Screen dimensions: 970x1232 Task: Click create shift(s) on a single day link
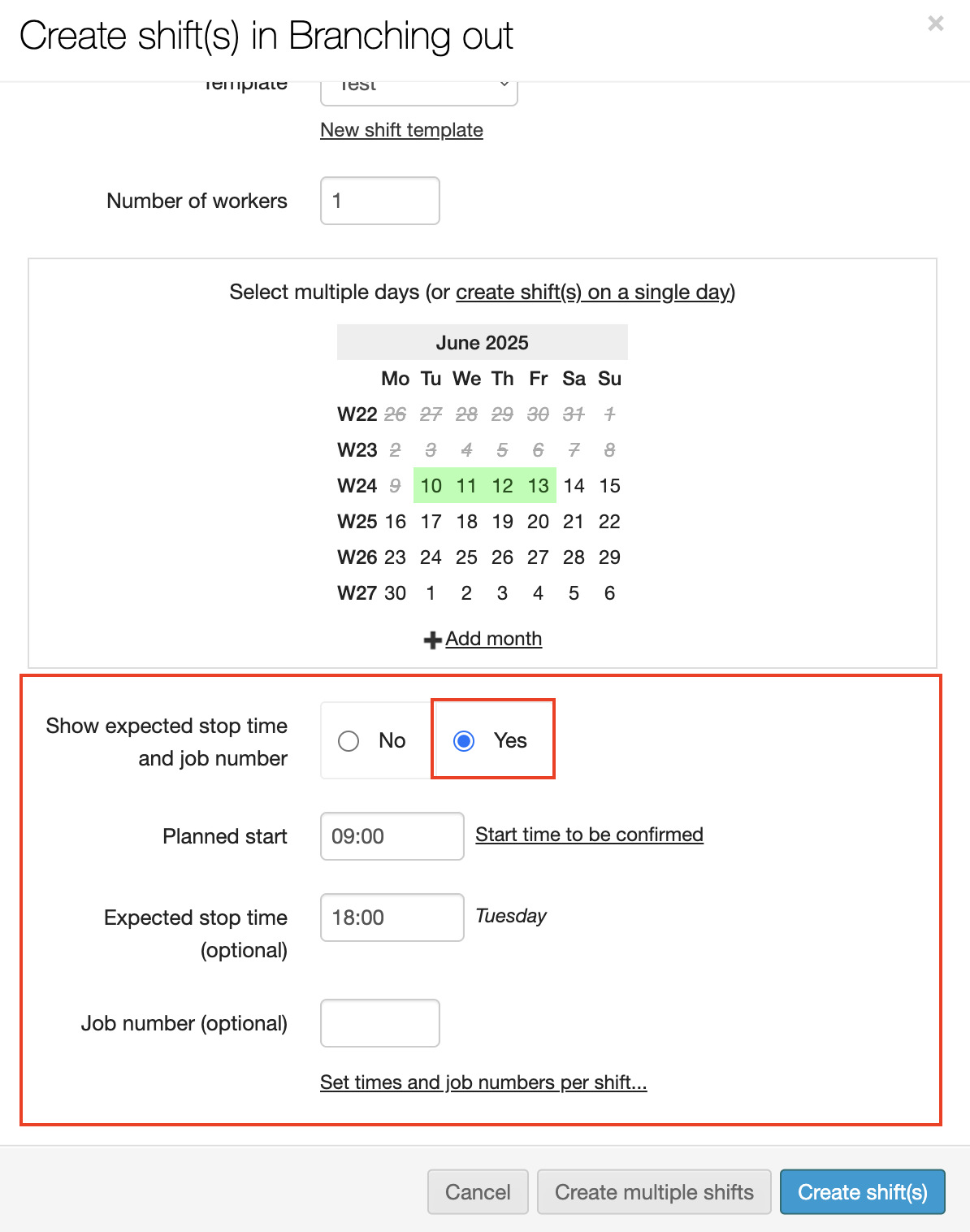click(595, 293)
